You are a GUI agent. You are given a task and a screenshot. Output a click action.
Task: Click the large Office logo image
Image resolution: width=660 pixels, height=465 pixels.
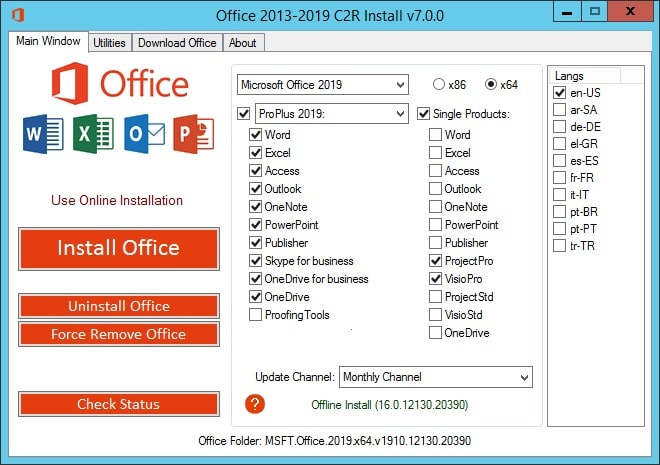[x=118, y=85]
